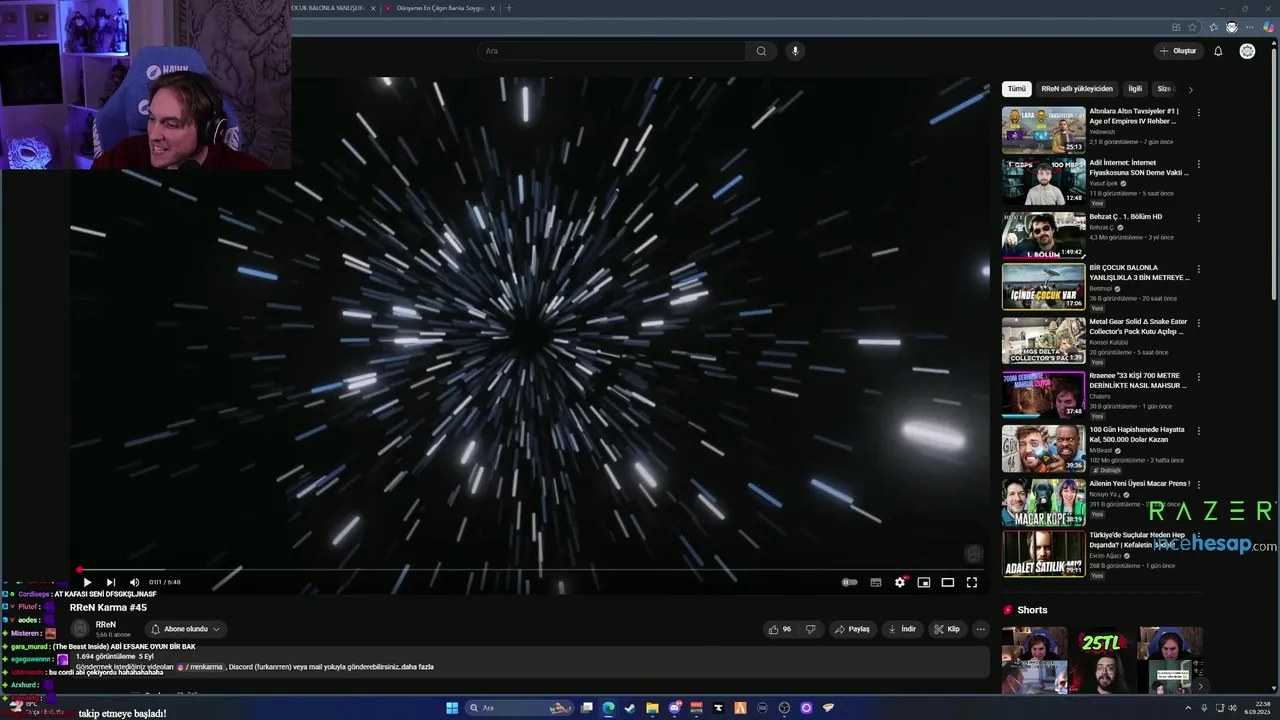This screenshot has height=720, width=1280.
Task: Open the browser three-dots menu
Action: tap(1249, 27)
